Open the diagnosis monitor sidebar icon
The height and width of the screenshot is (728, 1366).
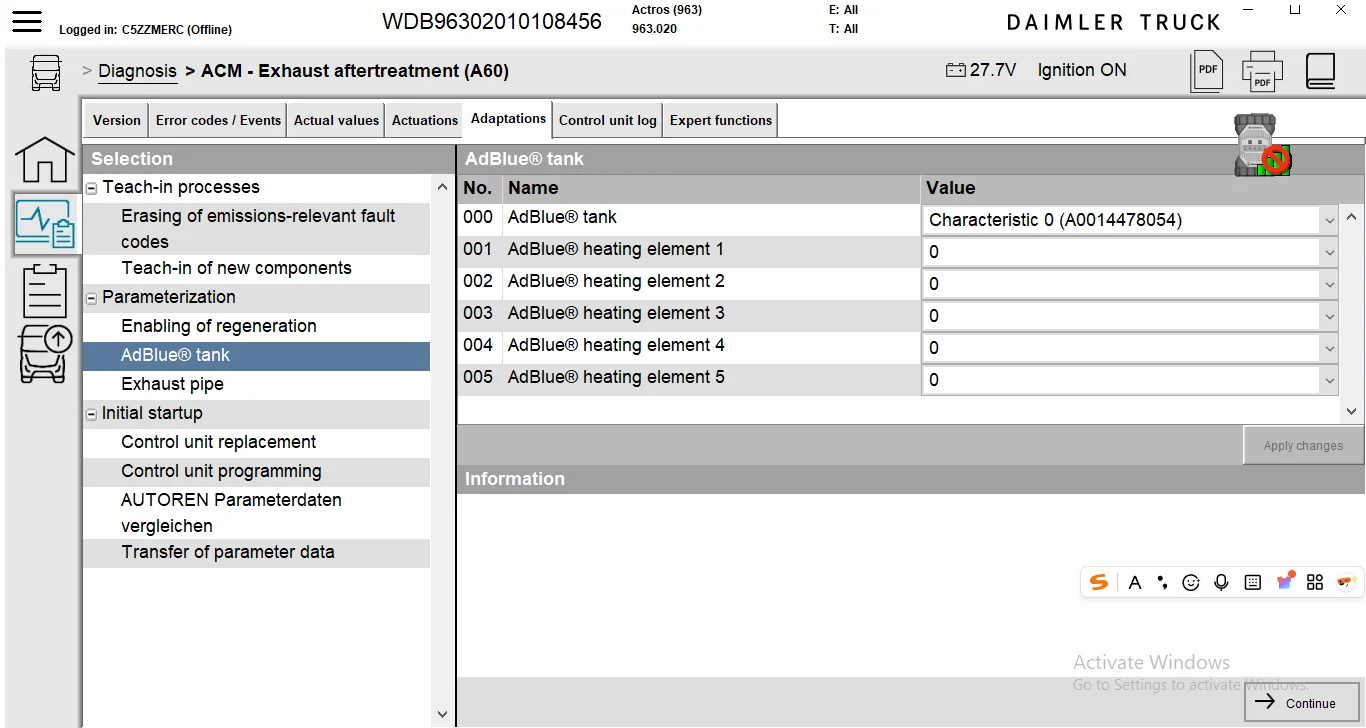[x=45, y=225]
